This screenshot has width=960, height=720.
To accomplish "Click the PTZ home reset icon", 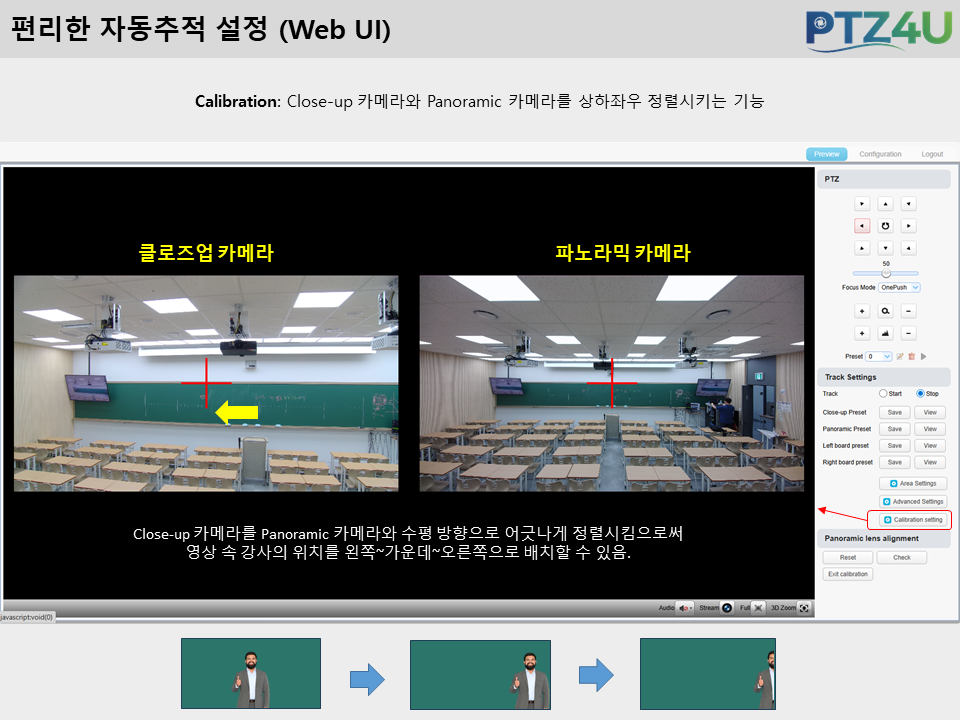I will (x=885, y=226).
